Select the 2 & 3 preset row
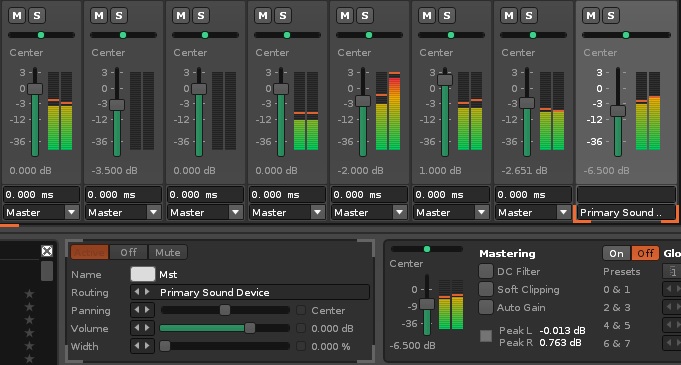 616,307
